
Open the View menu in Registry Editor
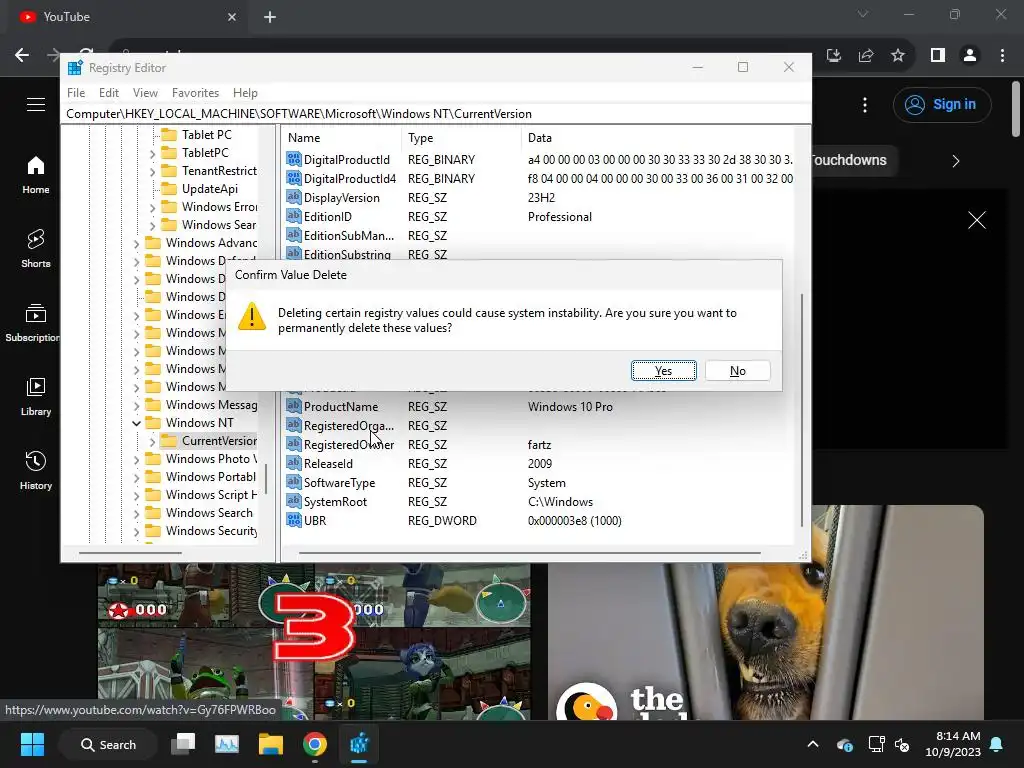[x=145, y=93]
